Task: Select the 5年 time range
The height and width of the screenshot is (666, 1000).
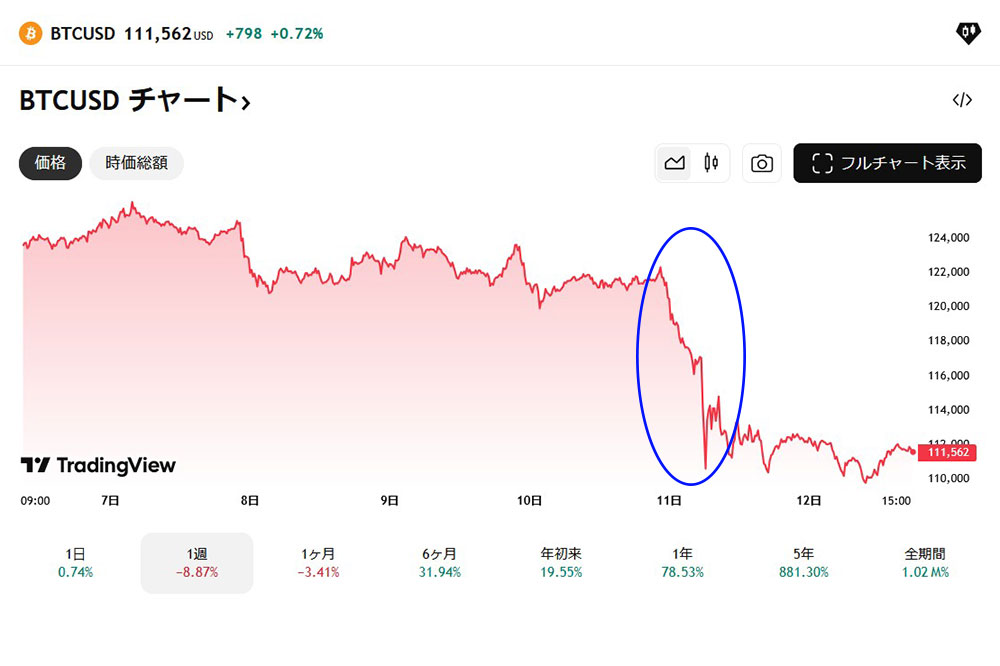Action: click(x=804, y=562)
